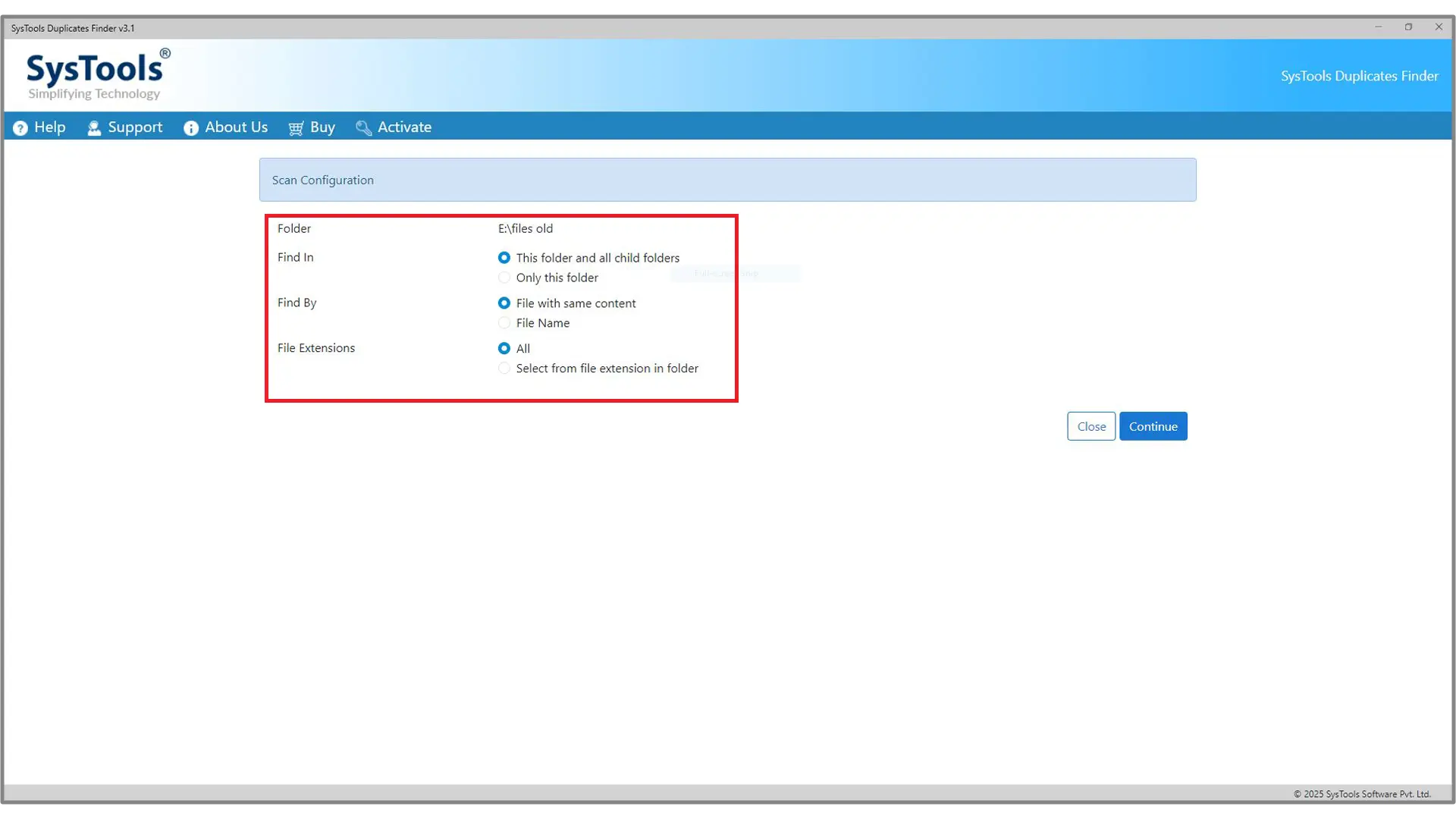Click the SysTools logo

98,74
